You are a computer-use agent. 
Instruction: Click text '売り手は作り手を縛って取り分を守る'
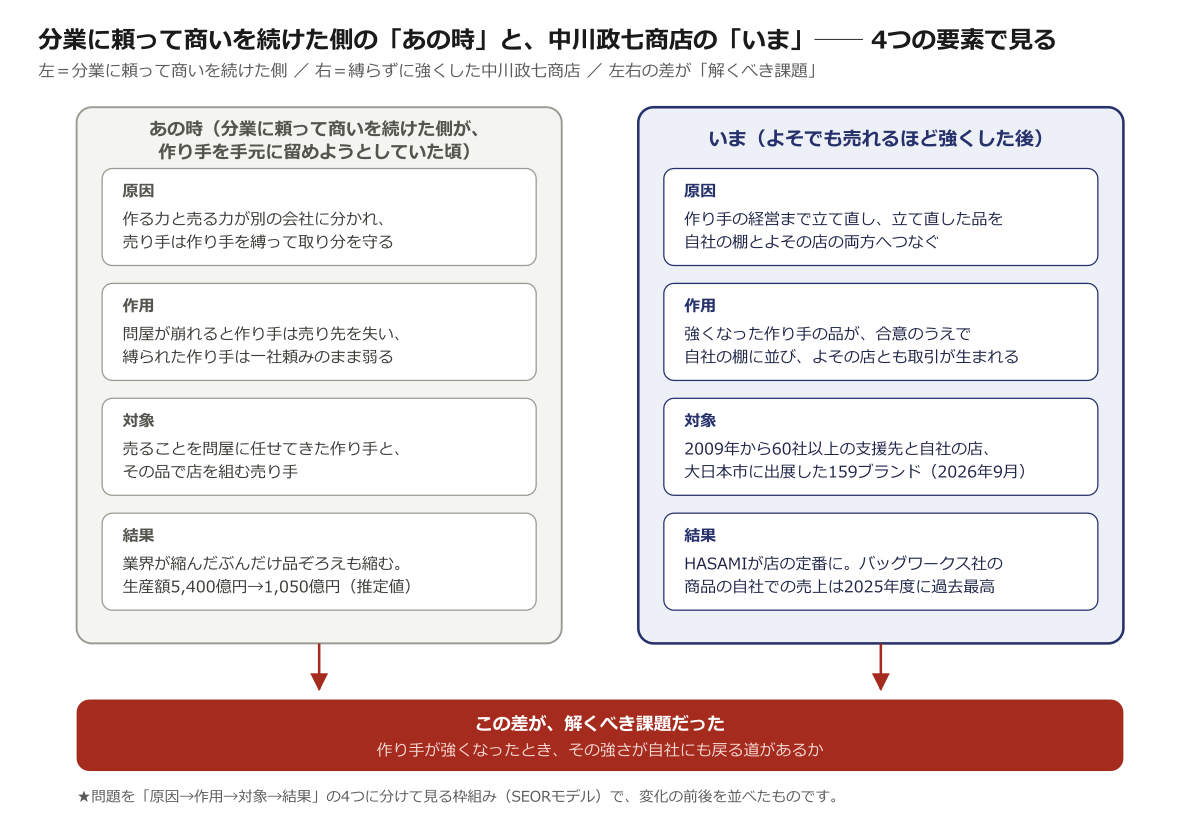[258, 242]
